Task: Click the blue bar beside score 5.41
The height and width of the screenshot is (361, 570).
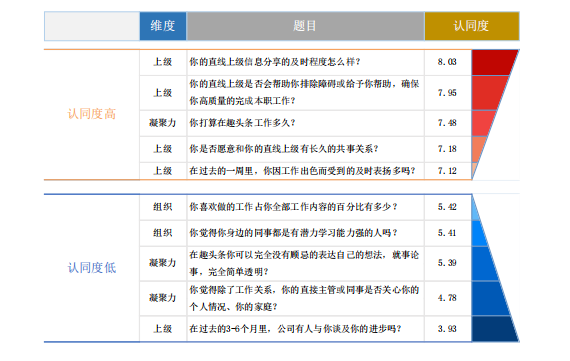Action: click(x=479, y=233)
